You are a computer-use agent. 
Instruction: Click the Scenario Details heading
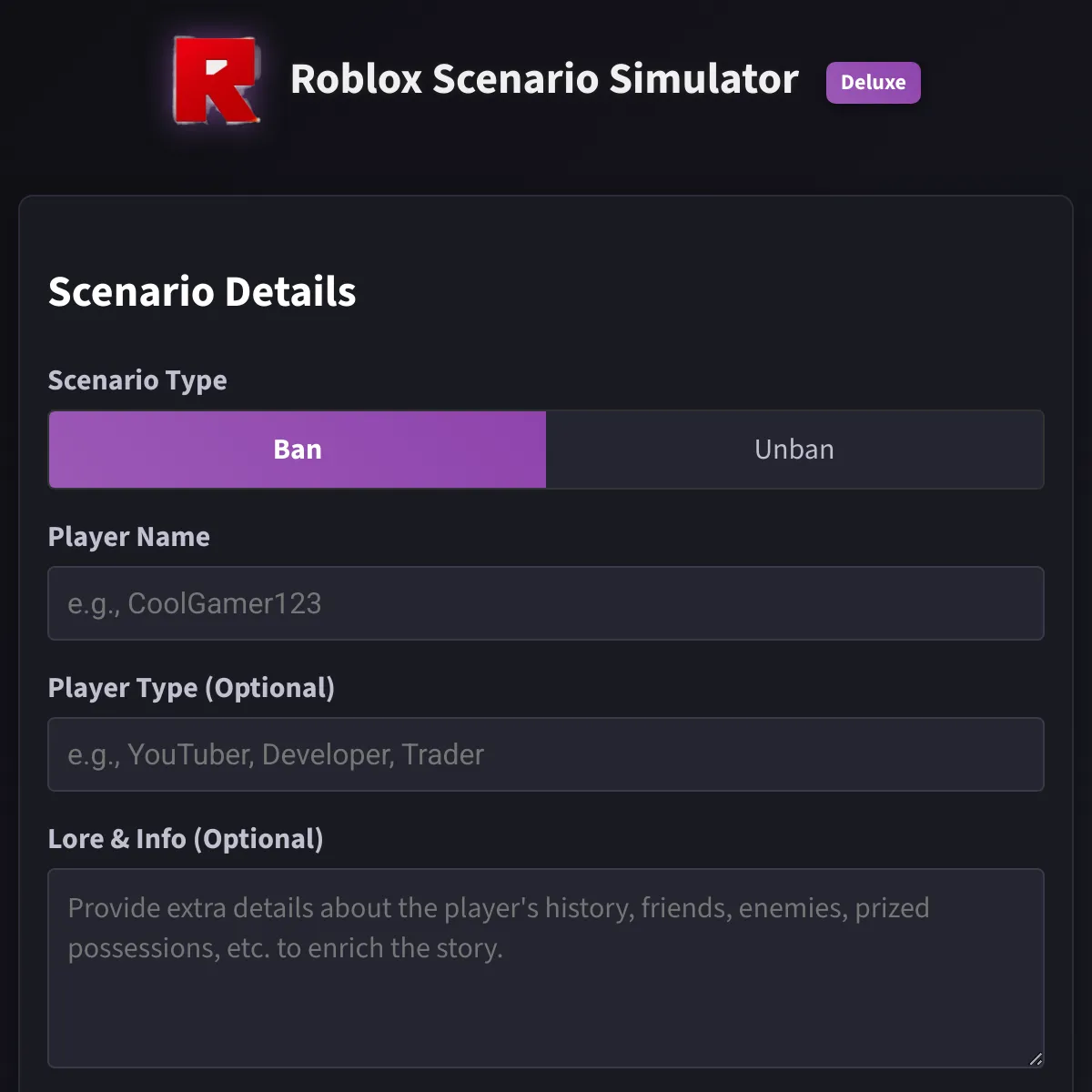tap(202, 292)
